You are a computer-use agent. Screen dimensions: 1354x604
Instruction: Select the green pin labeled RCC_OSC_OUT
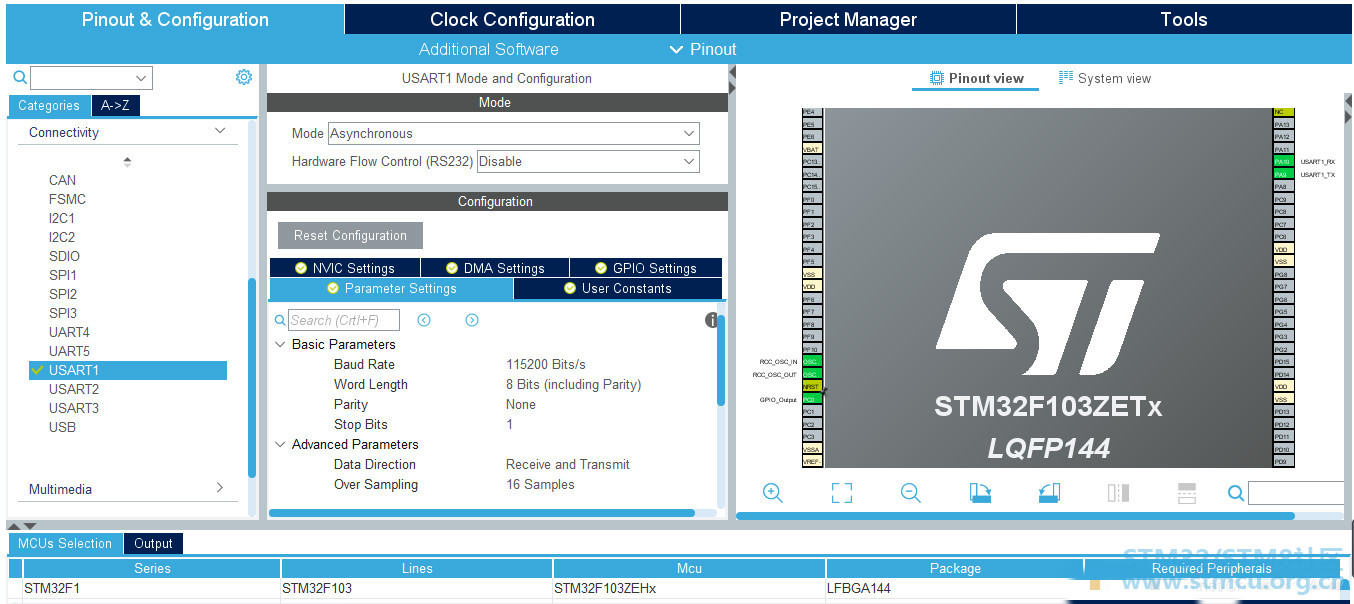pyautogui.click(x=811, y=374)
